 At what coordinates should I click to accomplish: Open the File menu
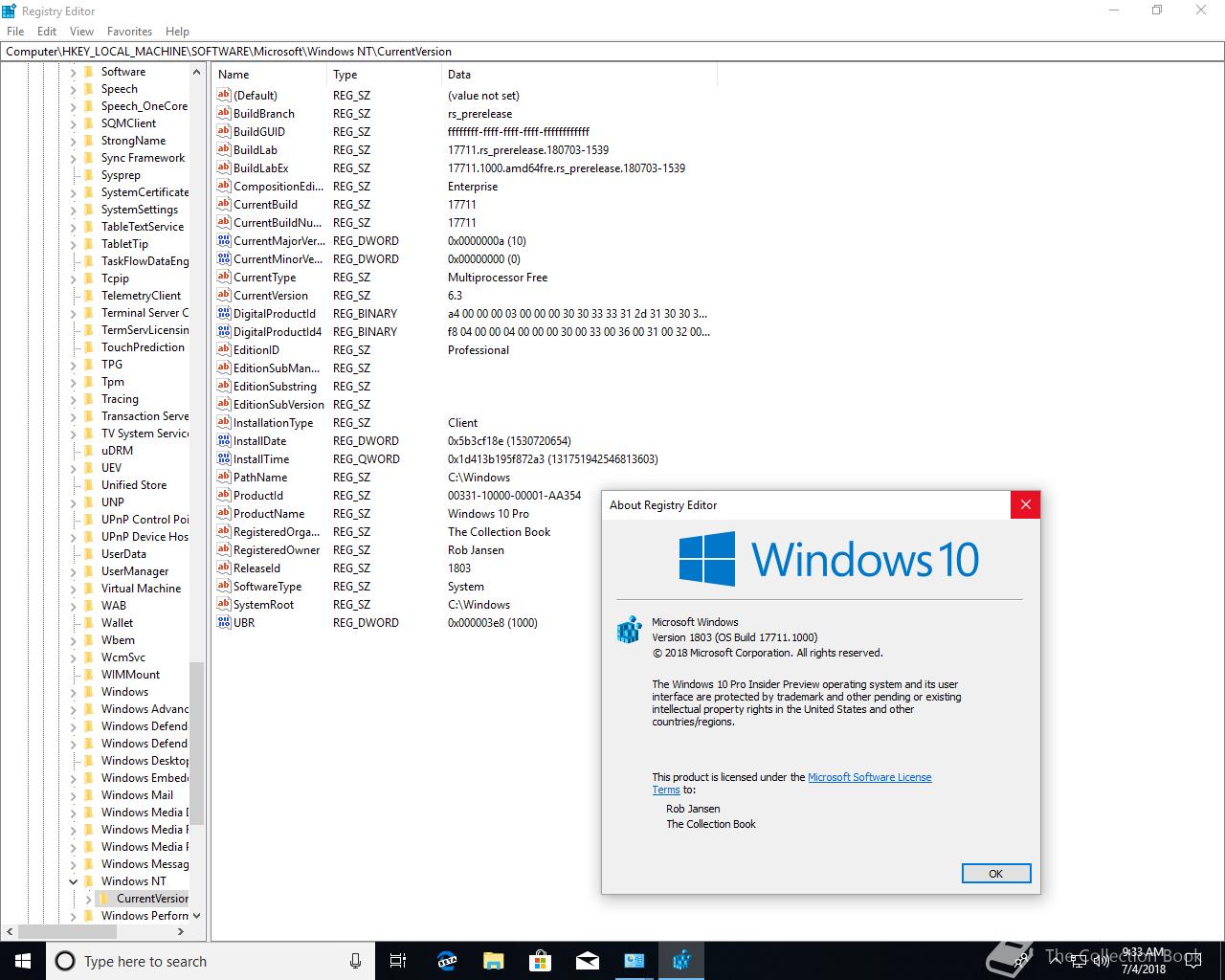coord(15,32)
